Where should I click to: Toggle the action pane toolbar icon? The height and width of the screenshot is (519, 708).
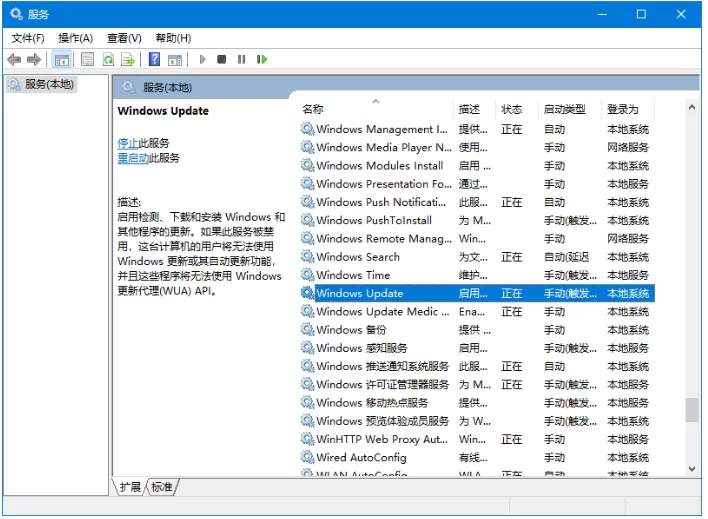tap(175, 60)
